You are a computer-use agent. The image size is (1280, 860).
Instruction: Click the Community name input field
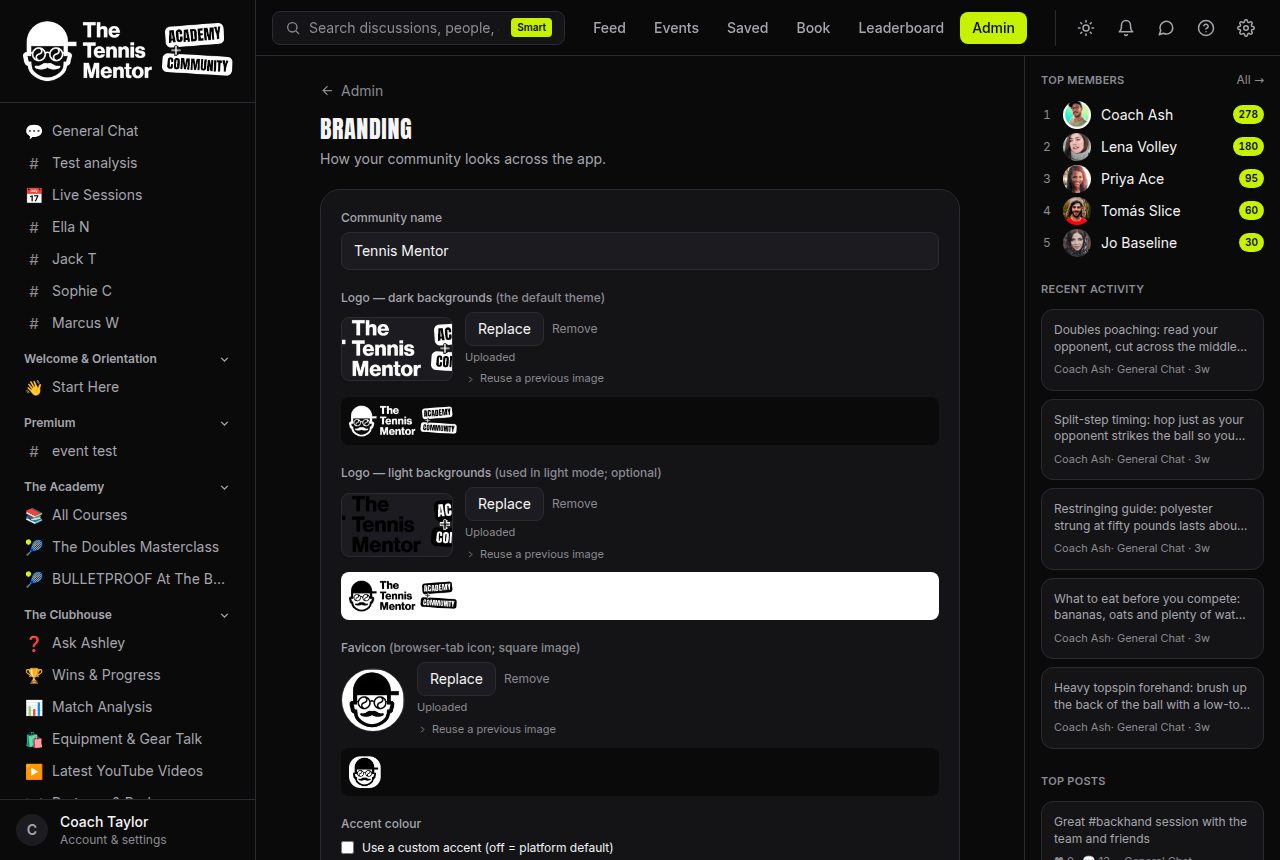click(x=640, y=251)
